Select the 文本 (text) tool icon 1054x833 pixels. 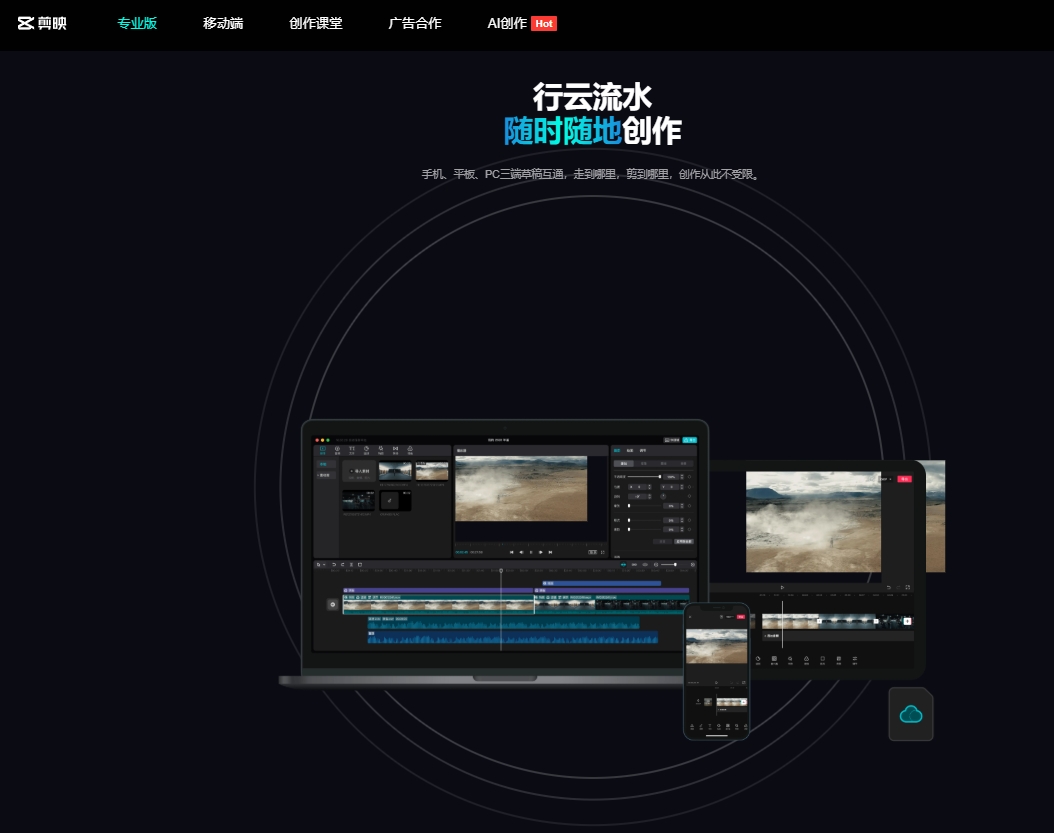tap(352, 450)
